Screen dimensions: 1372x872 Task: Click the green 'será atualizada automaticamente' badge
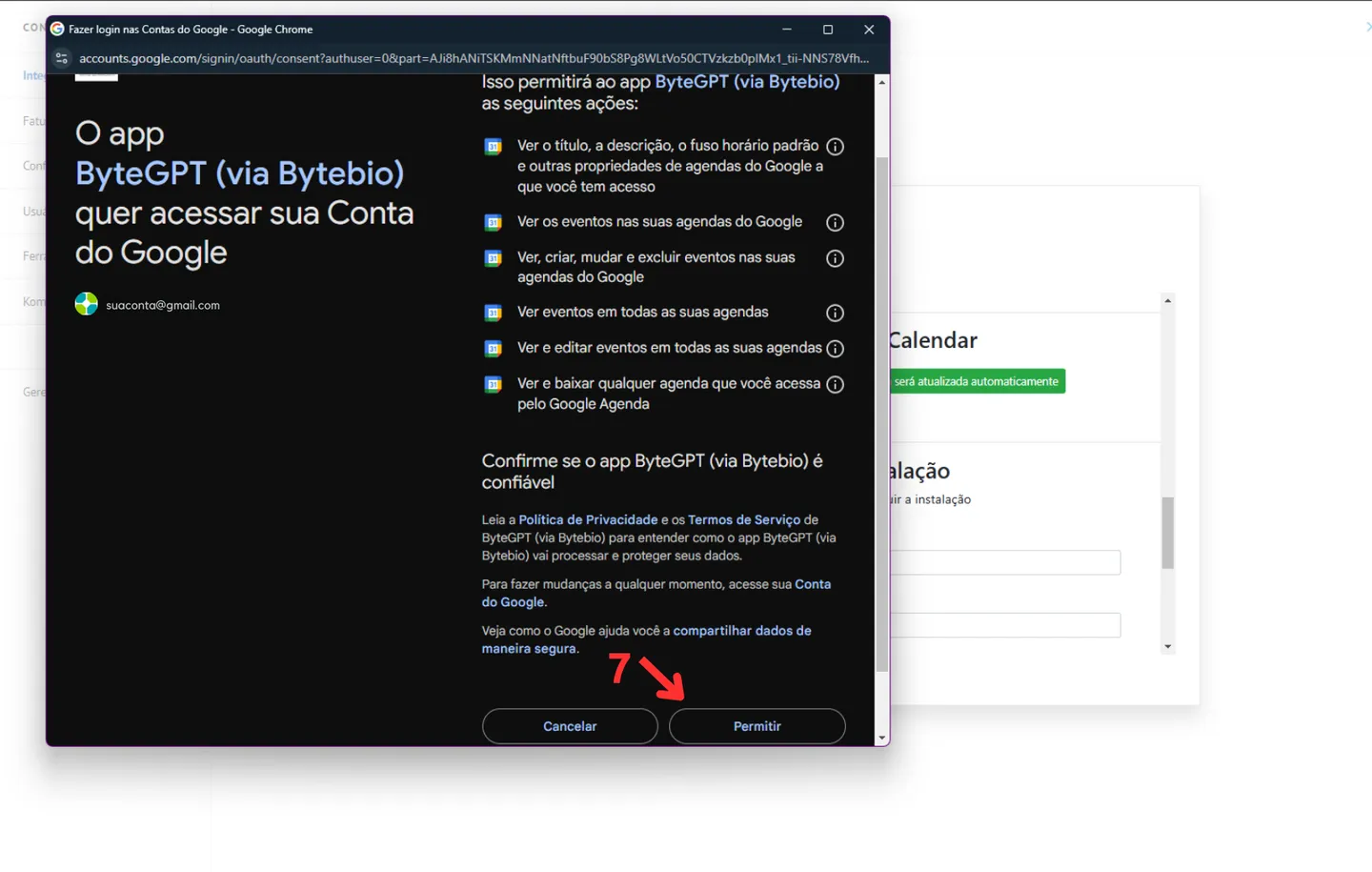point(977,381)
